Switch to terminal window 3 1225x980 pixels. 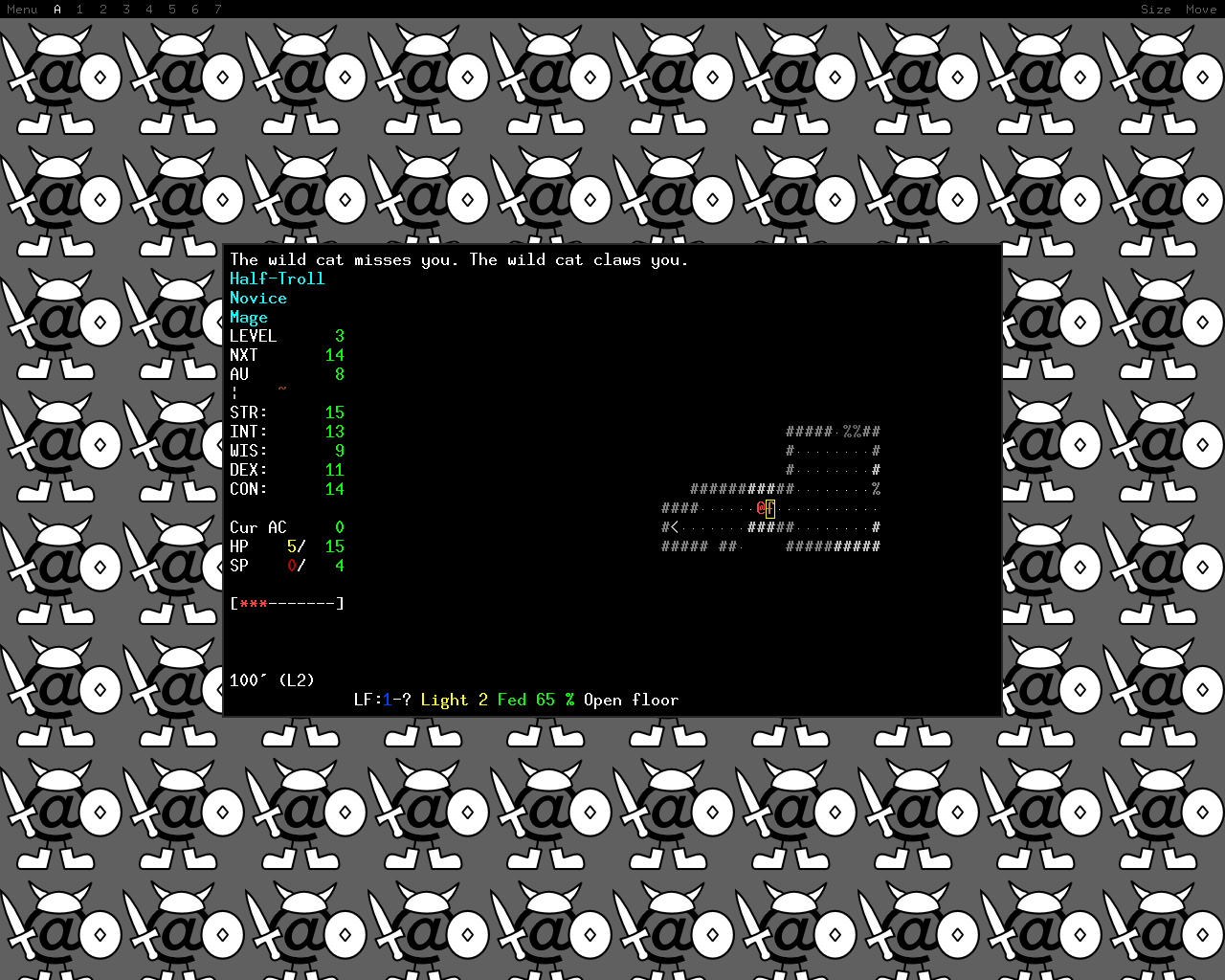[126, 9]
